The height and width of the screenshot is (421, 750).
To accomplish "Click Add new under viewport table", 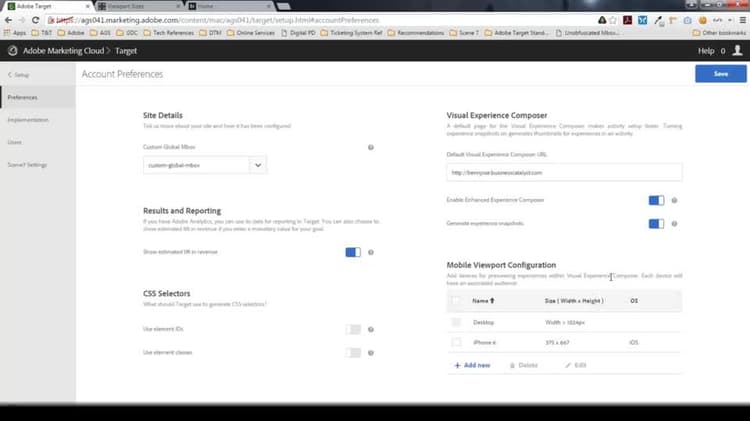I will (472, 365).
